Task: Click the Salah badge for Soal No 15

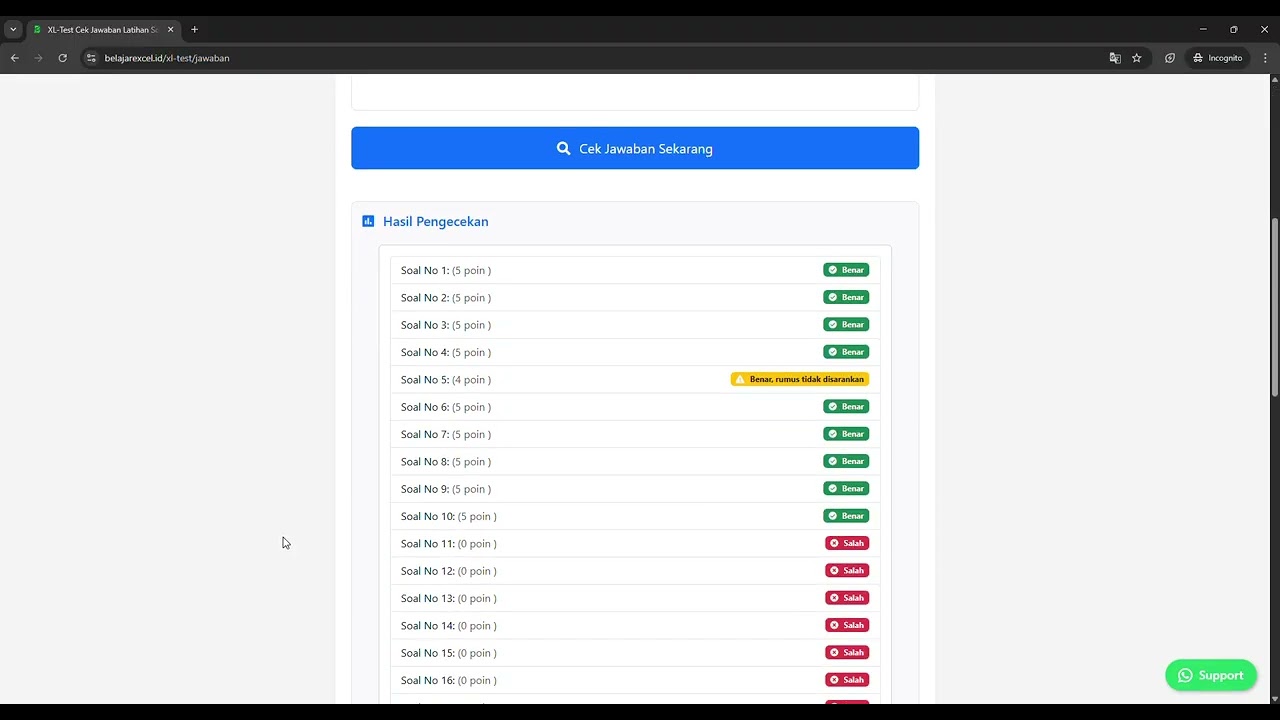Action: (847, 652)
